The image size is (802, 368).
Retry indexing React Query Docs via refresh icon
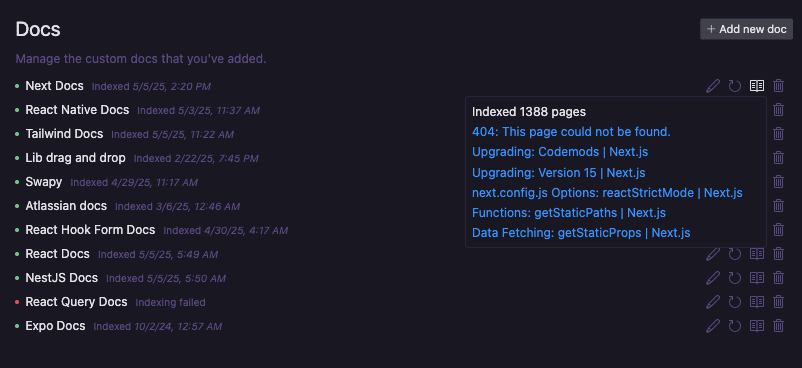click(734, 302)
